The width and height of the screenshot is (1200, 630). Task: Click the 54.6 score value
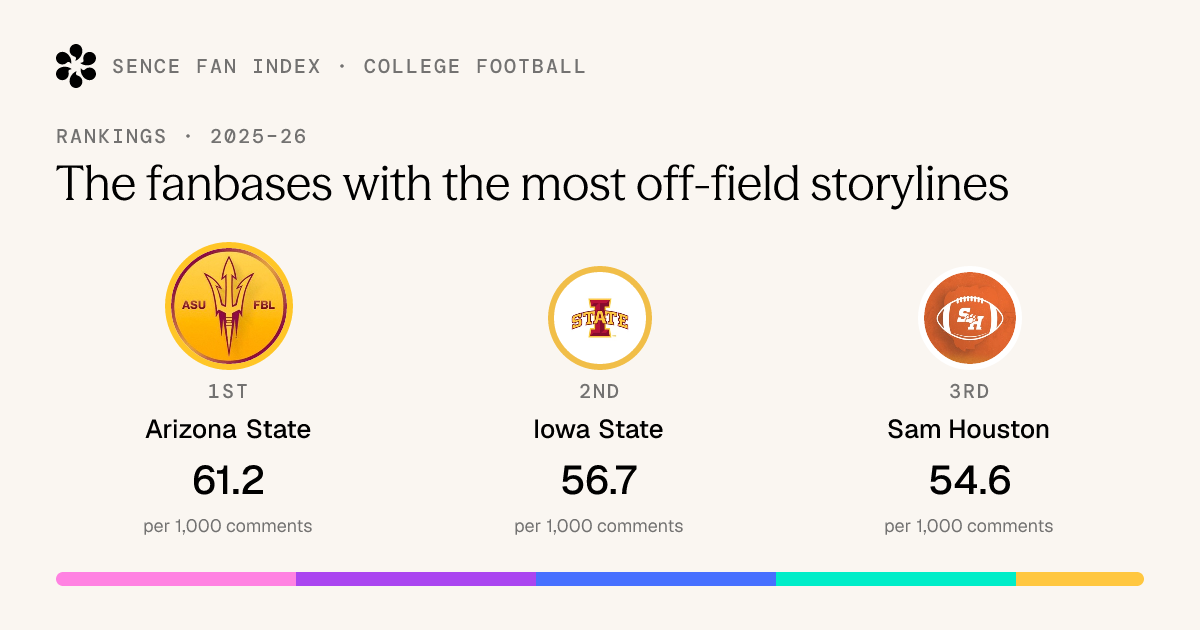[969, 481]
